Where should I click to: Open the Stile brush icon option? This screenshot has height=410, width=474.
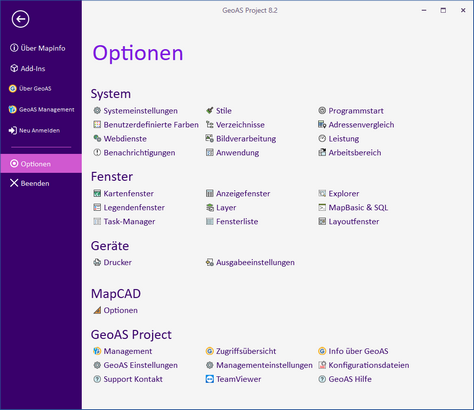[x=210, y=110]
